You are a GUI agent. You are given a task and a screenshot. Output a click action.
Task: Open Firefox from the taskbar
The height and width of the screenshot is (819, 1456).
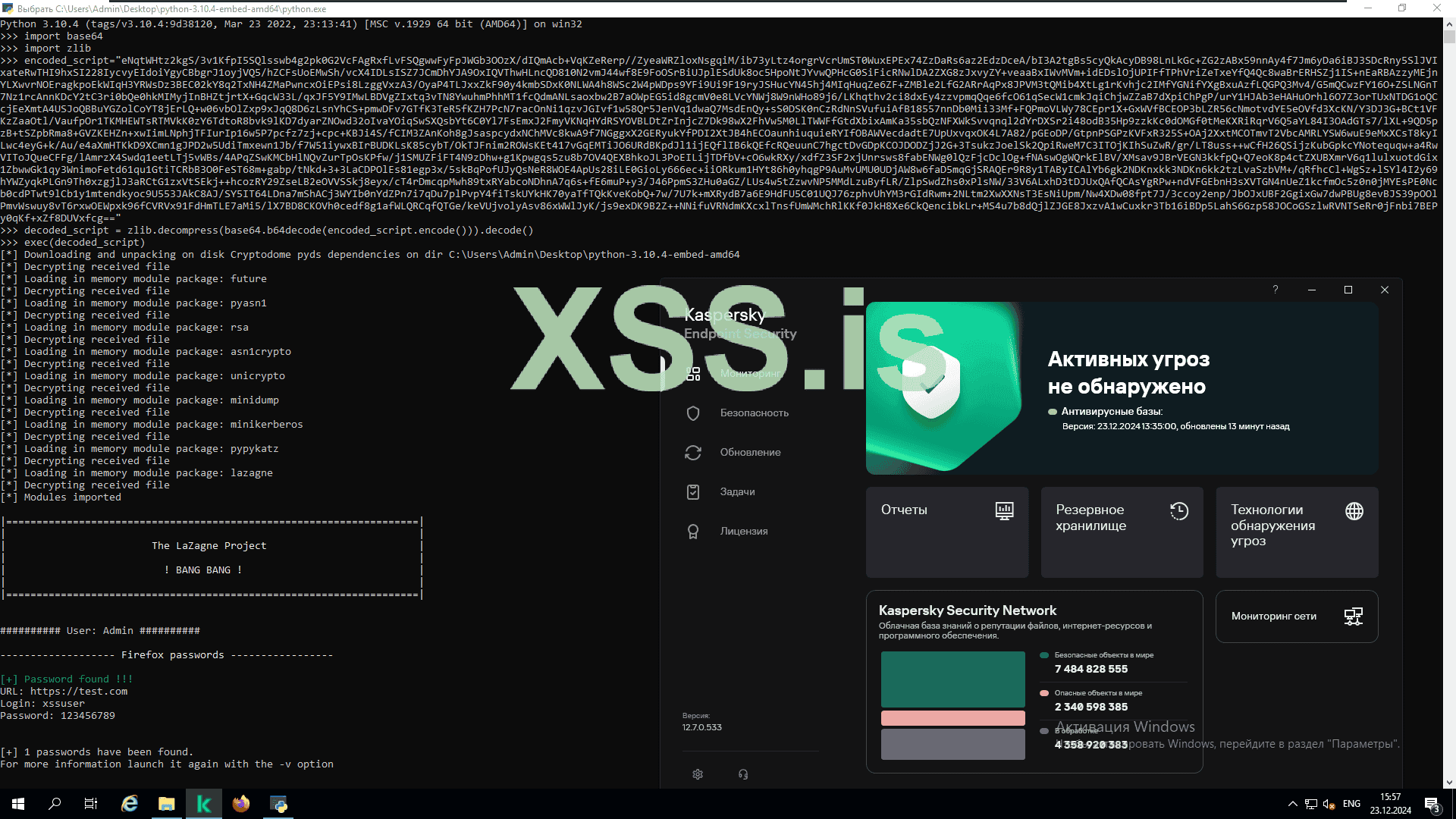[241, 804]
